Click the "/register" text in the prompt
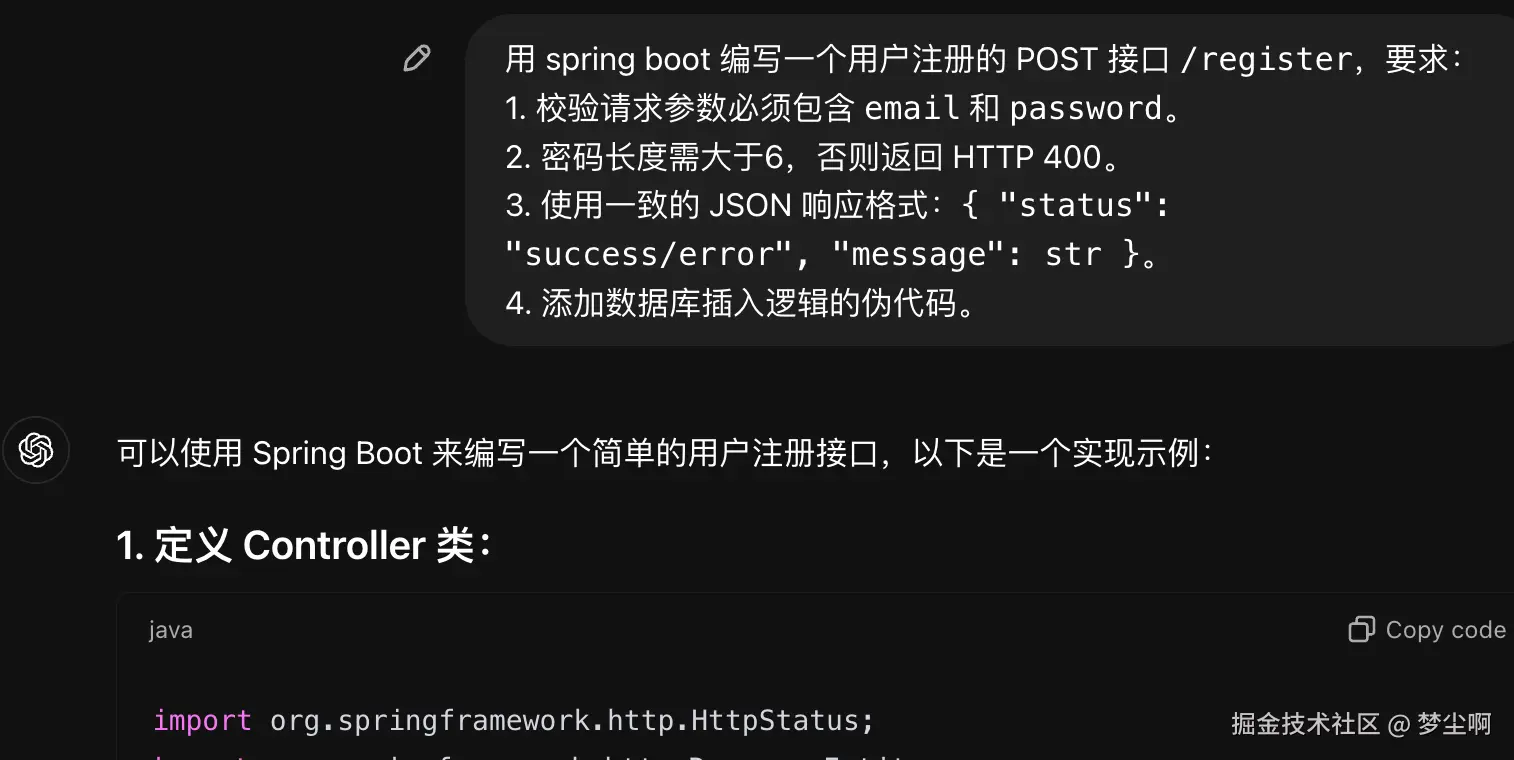 [x=1266, y=60]
